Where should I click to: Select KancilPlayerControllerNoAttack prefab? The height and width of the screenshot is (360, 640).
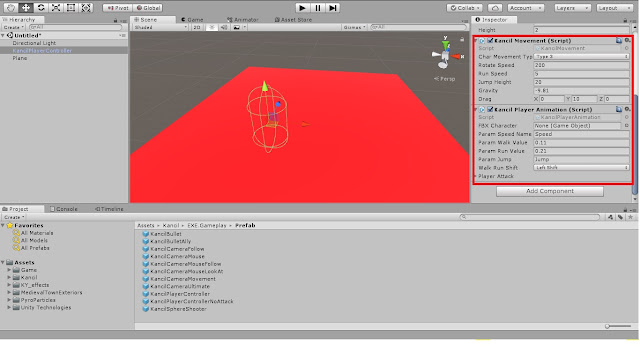coord(187,302)
